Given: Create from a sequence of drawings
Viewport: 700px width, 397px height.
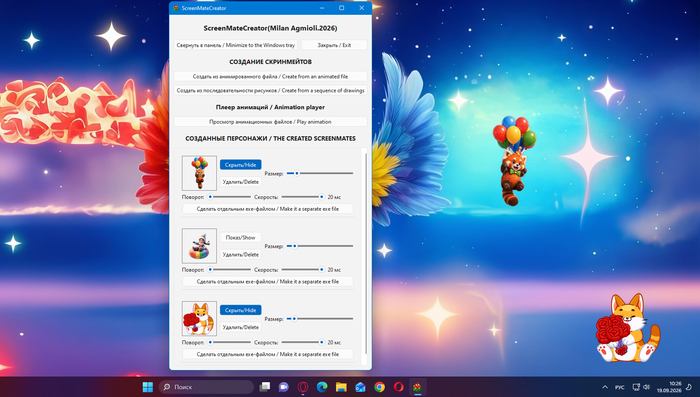Looking at the screenshot, I should (x=271, y=90).
